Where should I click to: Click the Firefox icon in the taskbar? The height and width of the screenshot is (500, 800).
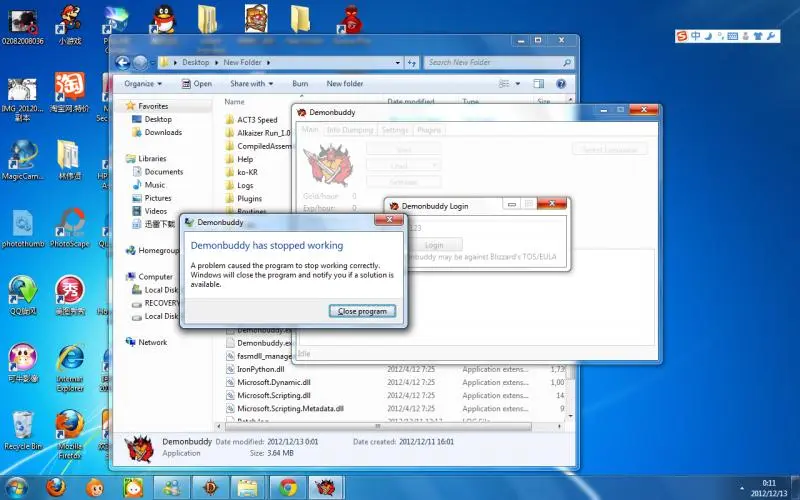(56, 487)
